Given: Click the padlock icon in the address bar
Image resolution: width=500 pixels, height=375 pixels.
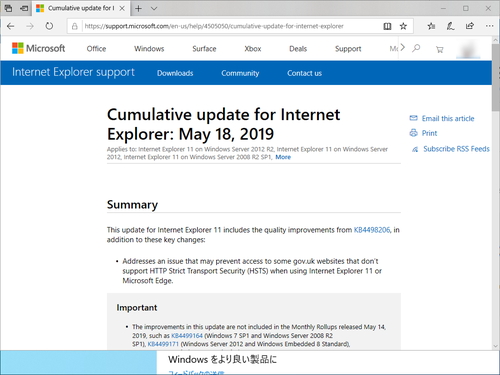Looking at the screenshot, I should (x=75, y=26).
